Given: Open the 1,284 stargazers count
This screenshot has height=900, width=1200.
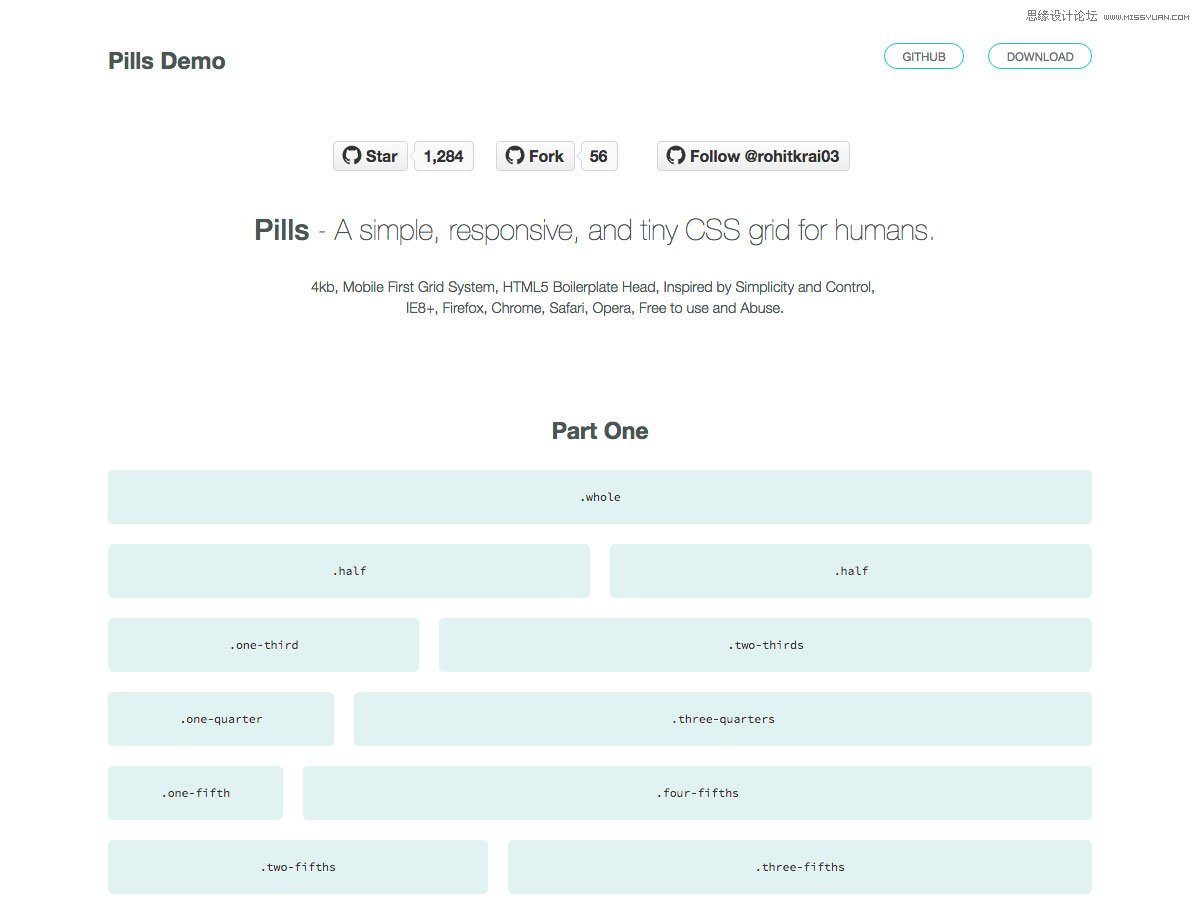Looking at the screenshot, I should tap(444, 156).
